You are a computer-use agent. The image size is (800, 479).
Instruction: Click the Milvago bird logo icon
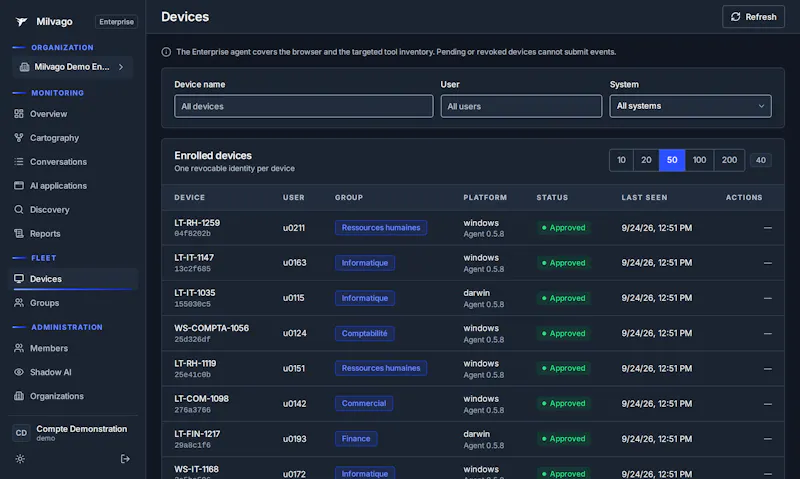click(21, 21)
